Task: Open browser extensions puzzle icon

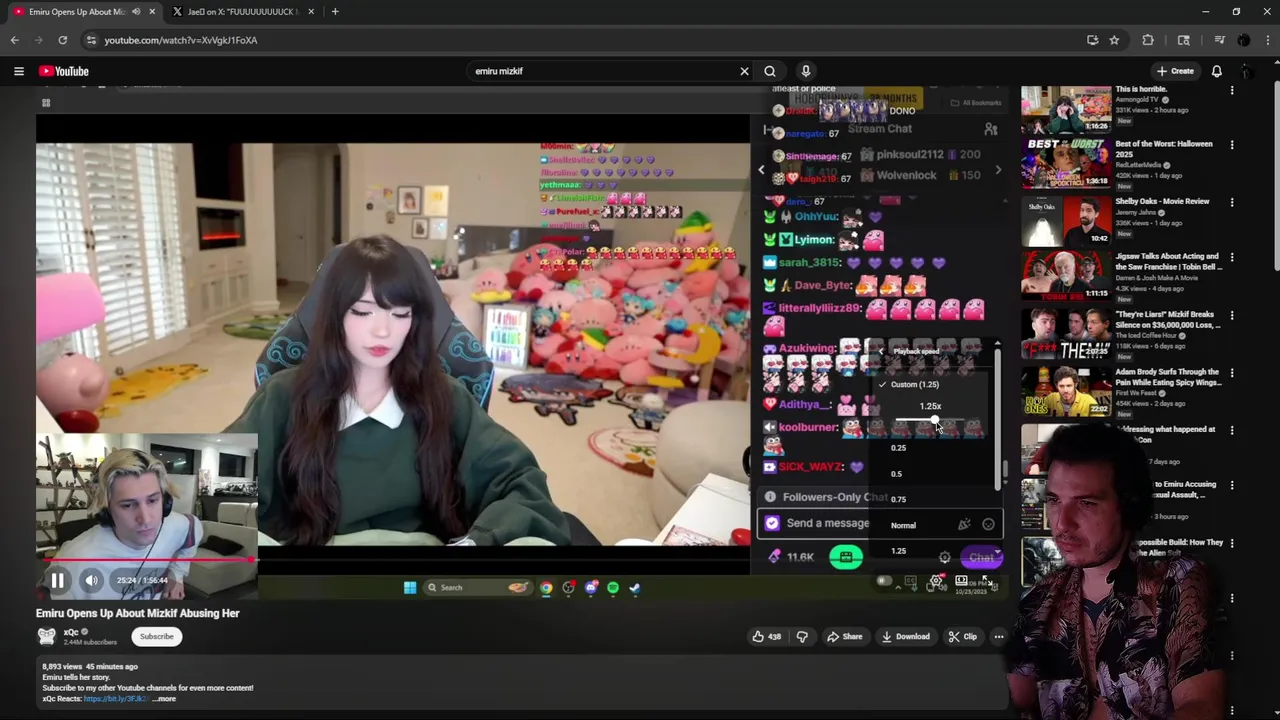Action: (1148, 40)
